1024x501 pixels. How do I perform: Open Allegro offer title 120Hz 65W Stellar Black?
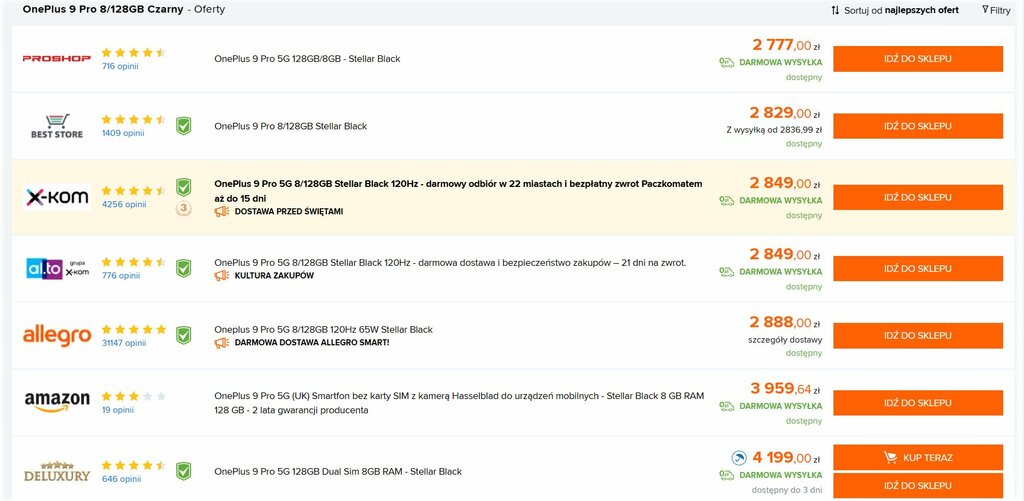pyautogui.click(x=323, y=329)
